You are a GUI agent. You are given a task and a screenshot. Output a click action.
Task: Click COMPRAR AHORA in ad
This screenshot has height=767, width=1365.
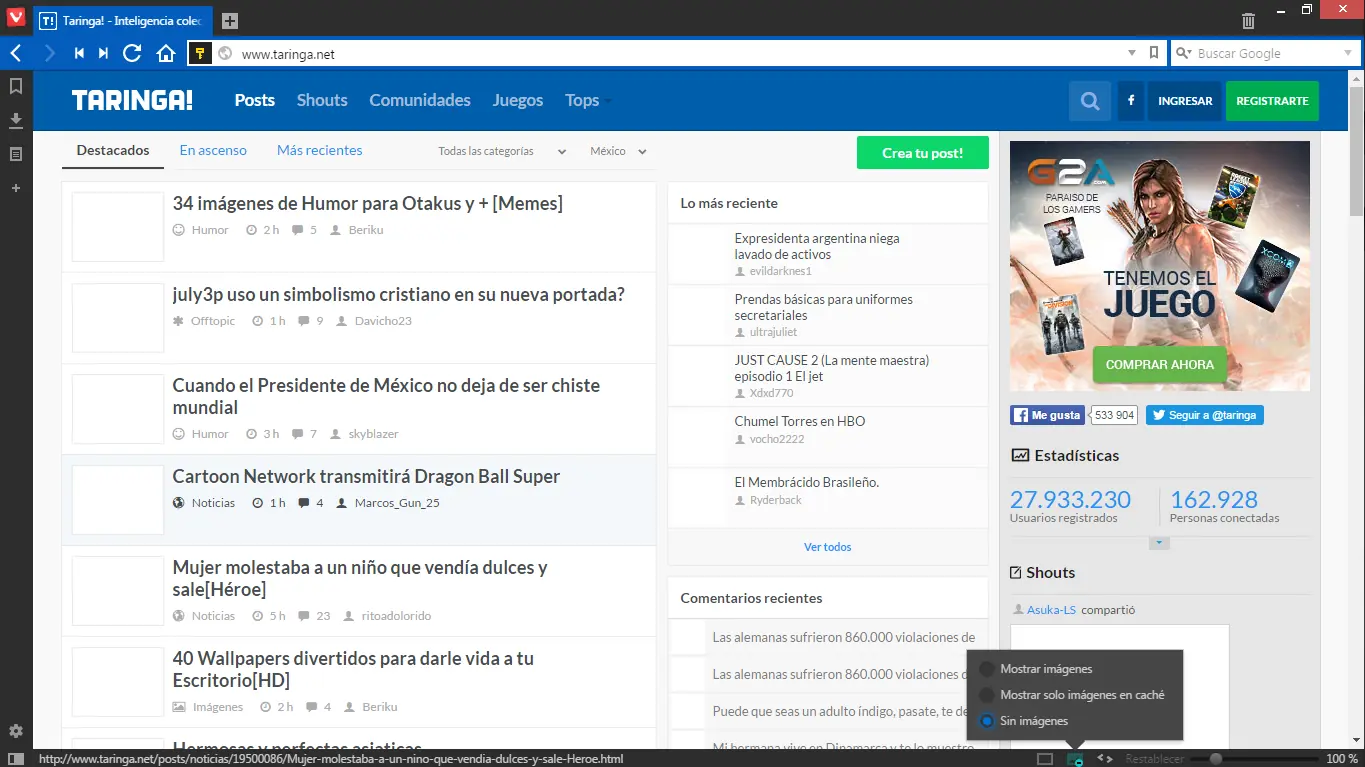point(1160,365)
